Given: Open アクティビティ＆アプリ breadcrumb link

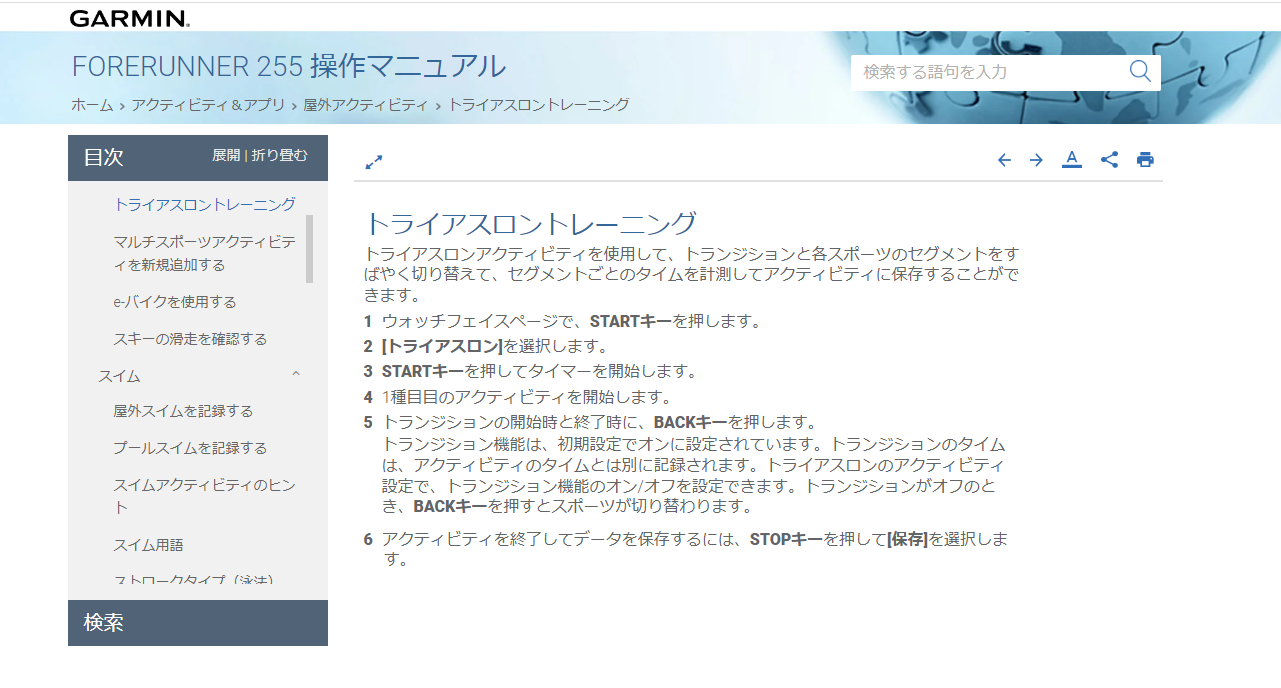Looking at the screenshot, I should (208, 104).
